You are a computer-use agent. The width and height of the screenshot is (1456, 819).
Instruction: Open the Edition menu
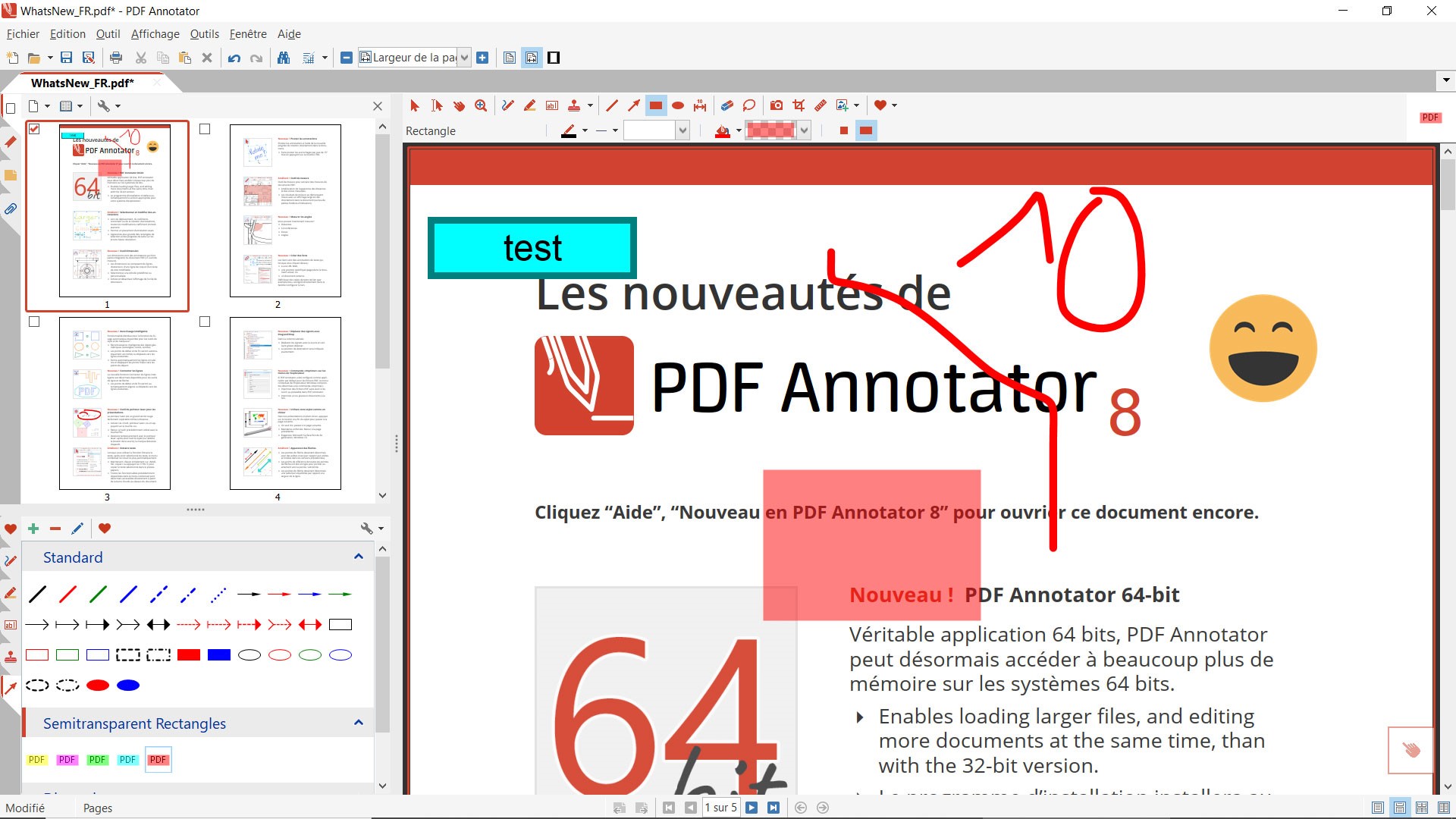pos(67,34)
